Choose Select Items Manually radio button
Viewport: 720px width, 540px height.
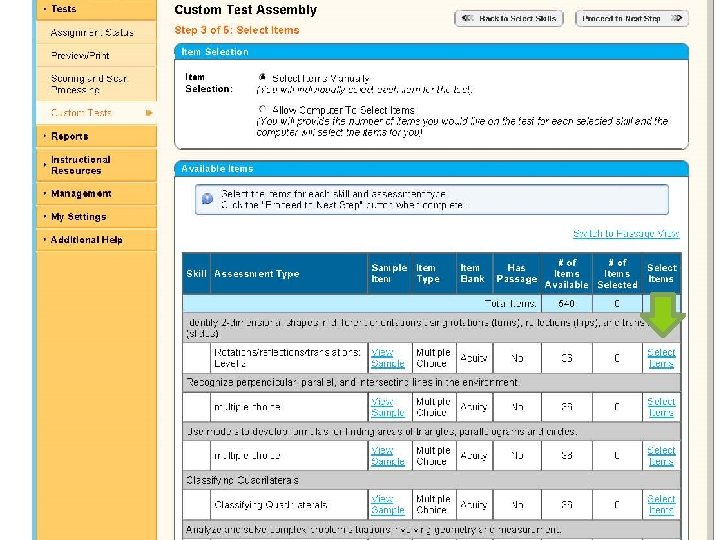coord(262,78)
